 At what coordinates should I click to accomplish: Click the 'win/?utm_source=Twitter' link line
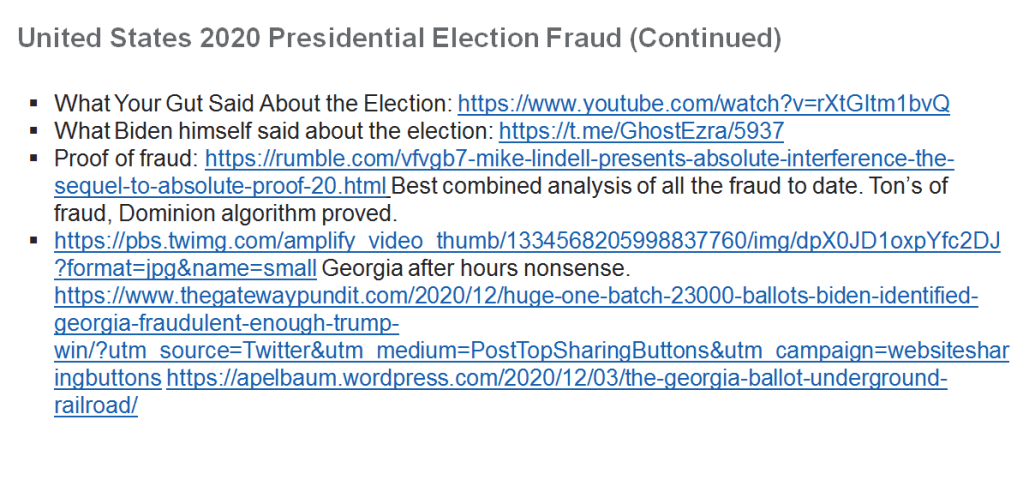point(531,351)
